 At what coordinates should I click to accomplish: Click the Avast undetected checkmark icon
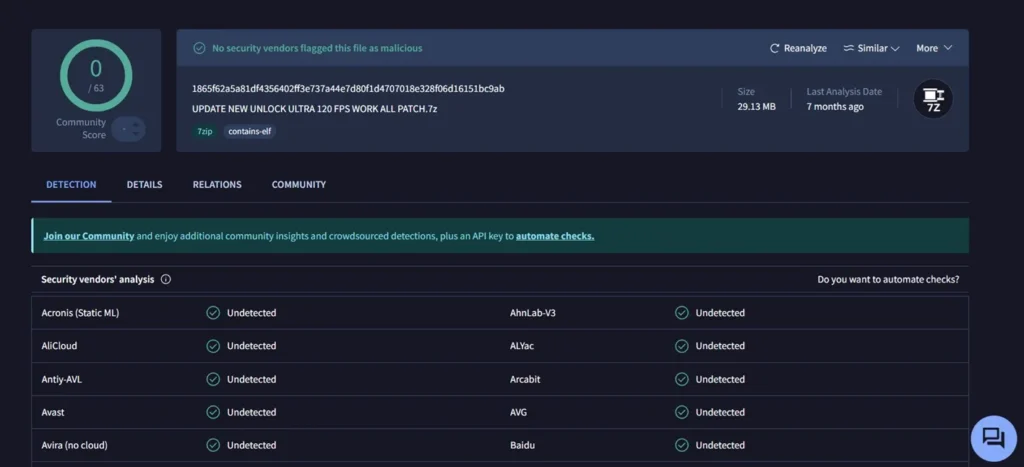(213, 412)
